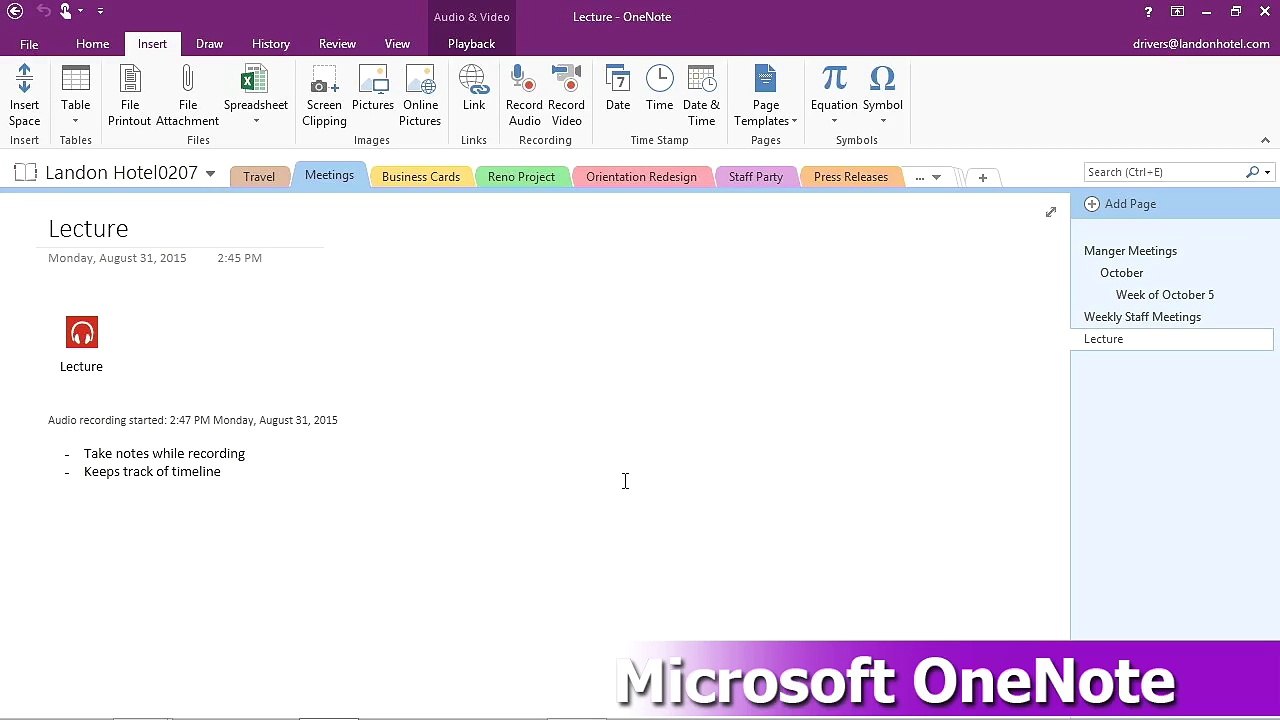Open the Staff Party section tab
Image resolution: width=1280 pixels, height=720 pixels.
coord(756,177)
